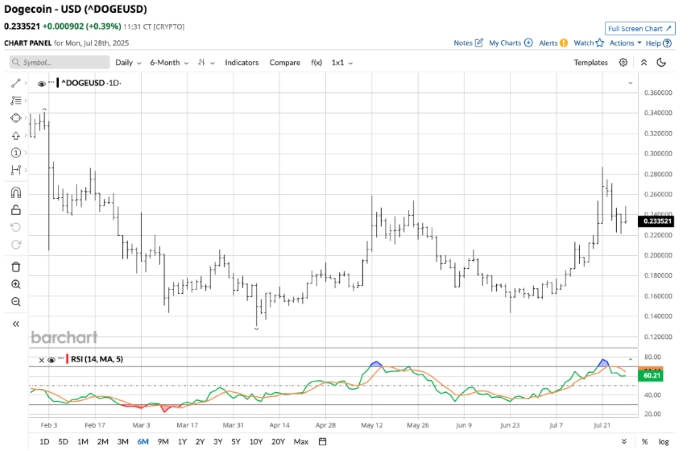Select the shapes drawing tool

[x=16, y=118]
